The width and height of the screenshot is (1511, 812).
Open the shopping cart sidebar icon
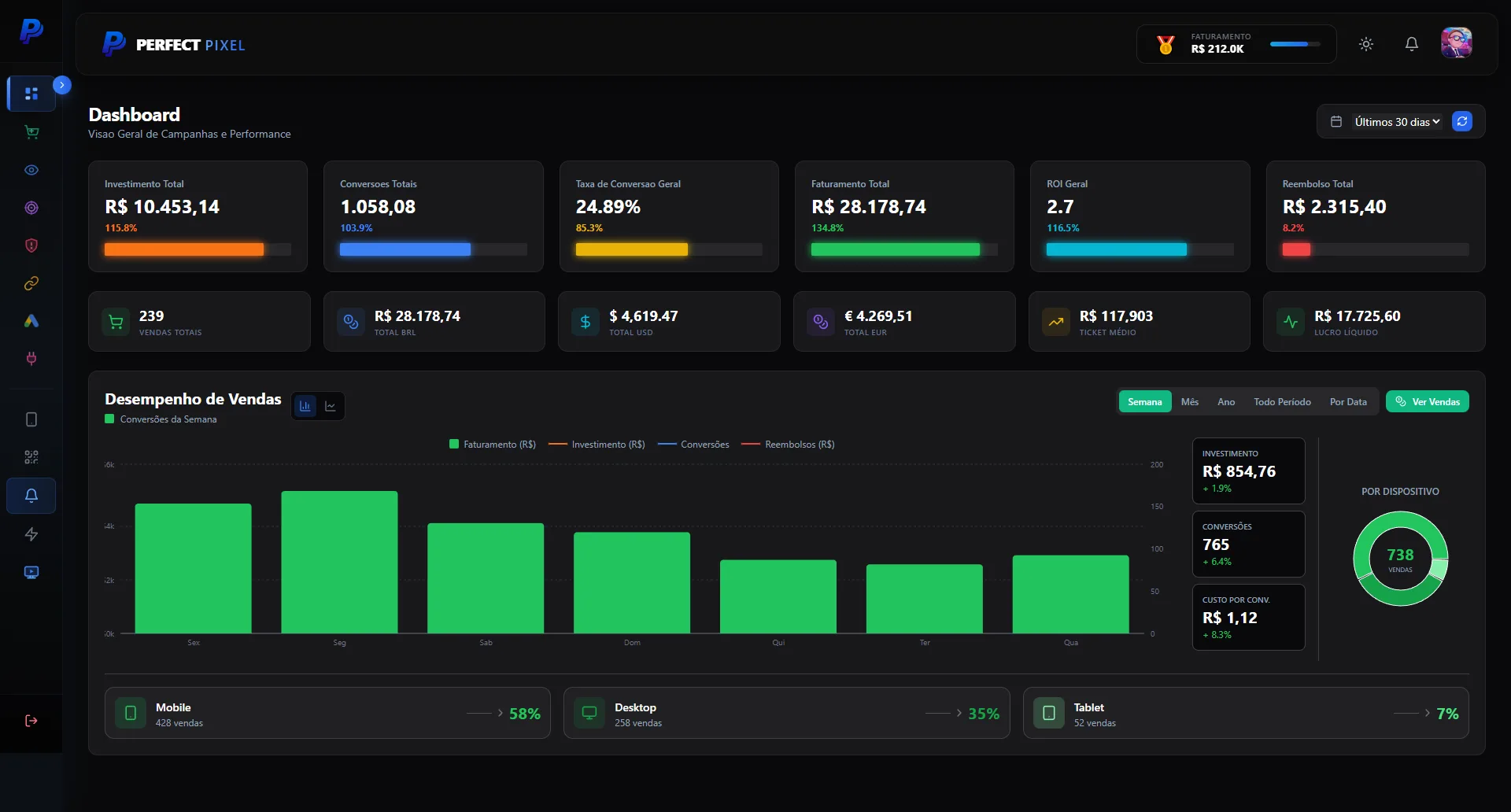click(31, 132)
